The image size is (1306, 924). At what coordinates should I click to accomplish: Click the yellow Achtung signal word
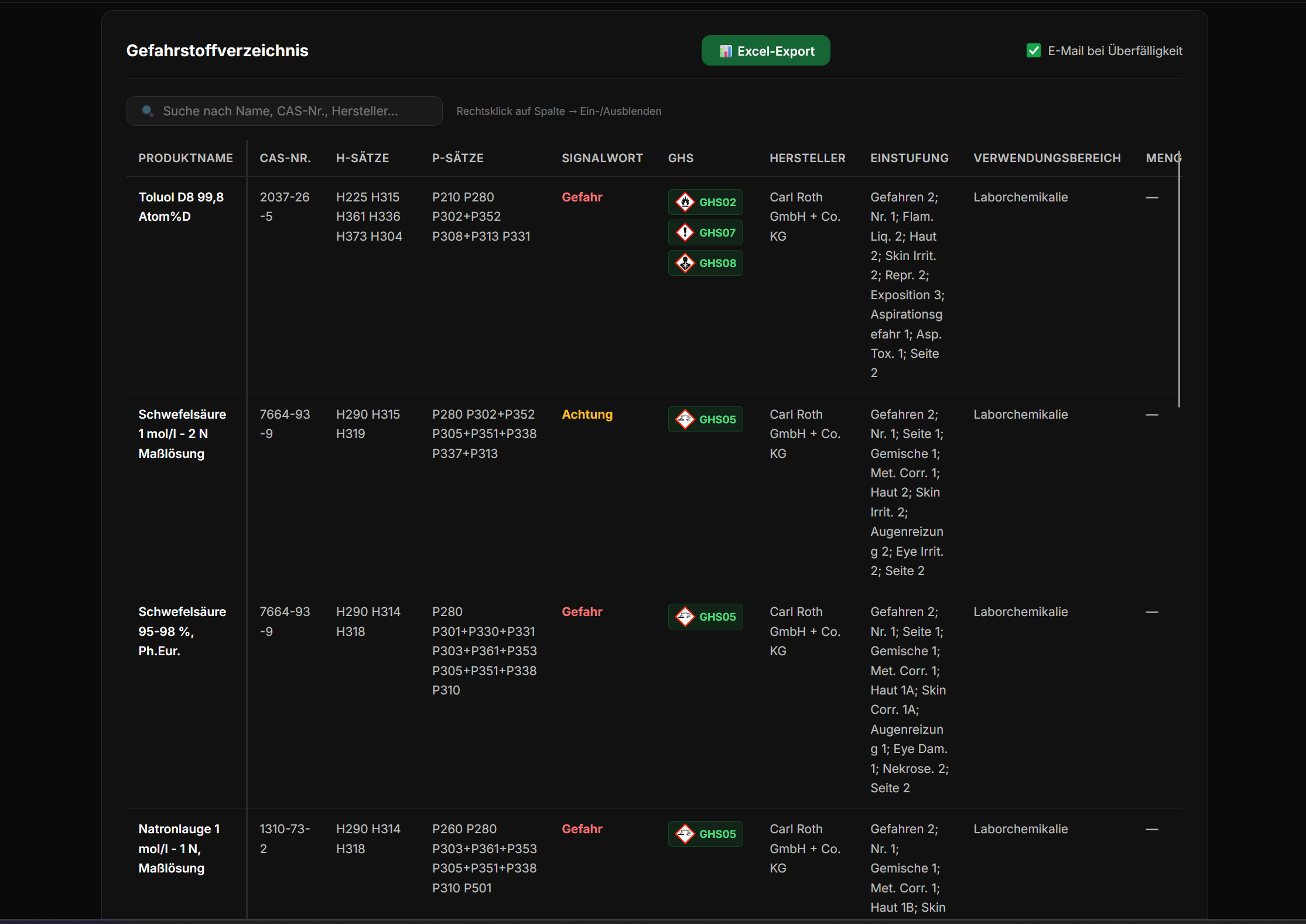point(587,415)
